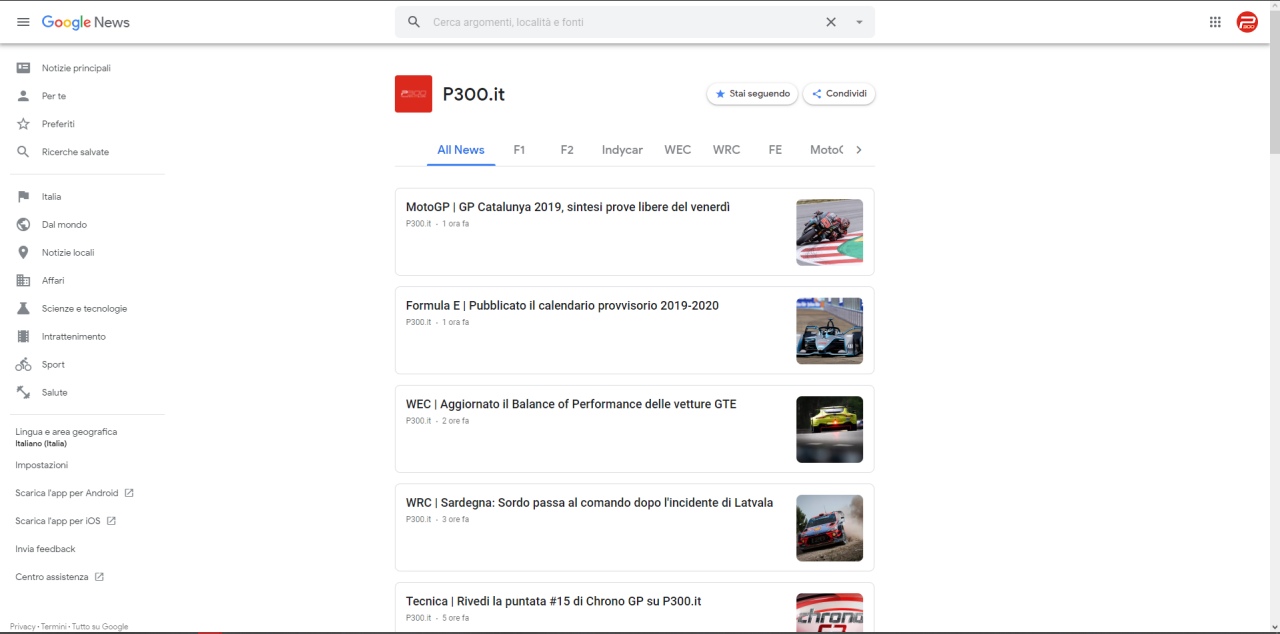Click the Condividi share button
Image resolution: width=1280 pixels, height=634 pixels.
tap(838, 94)
